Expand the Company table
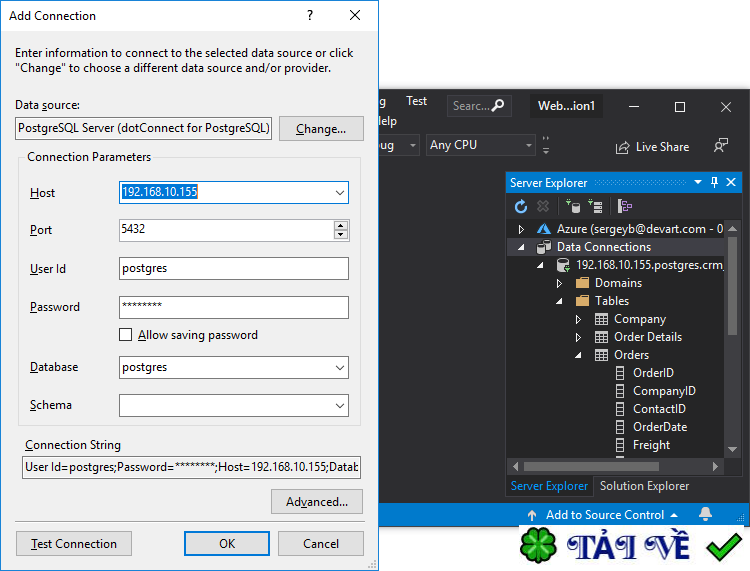 coord(578,319)
